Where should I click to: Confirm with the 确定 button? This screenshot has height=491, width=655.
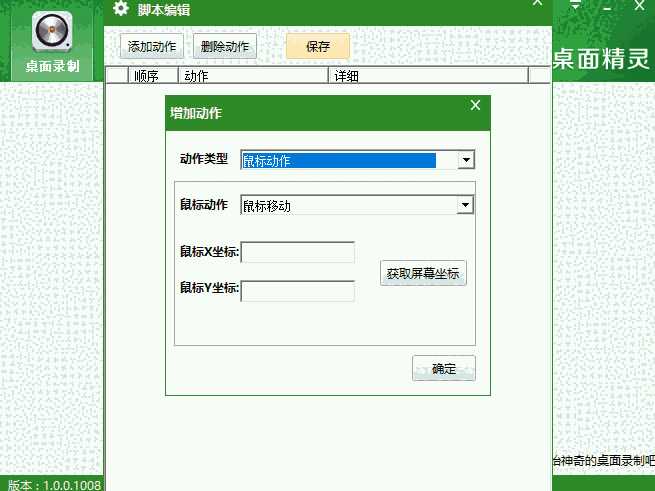444,368
